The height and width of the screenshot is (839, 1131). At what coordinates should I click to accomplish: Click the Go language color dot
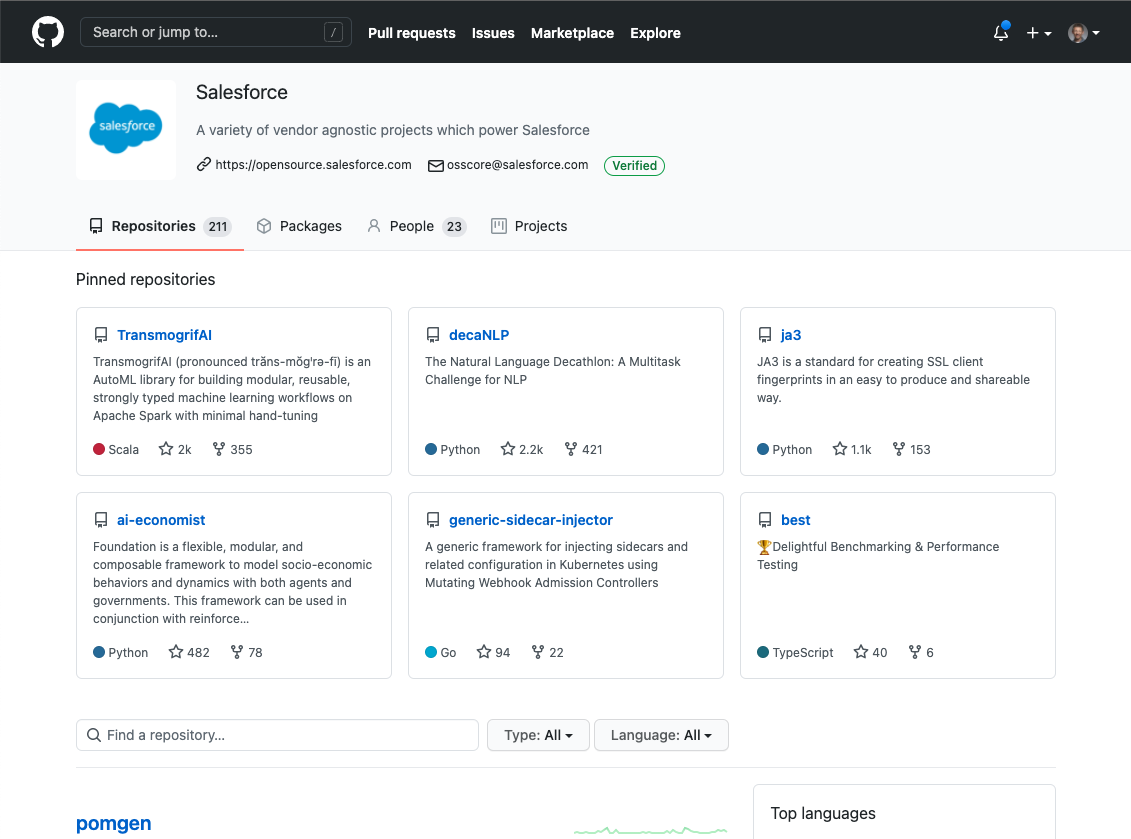pyautogui.click(x=431, y=651)
